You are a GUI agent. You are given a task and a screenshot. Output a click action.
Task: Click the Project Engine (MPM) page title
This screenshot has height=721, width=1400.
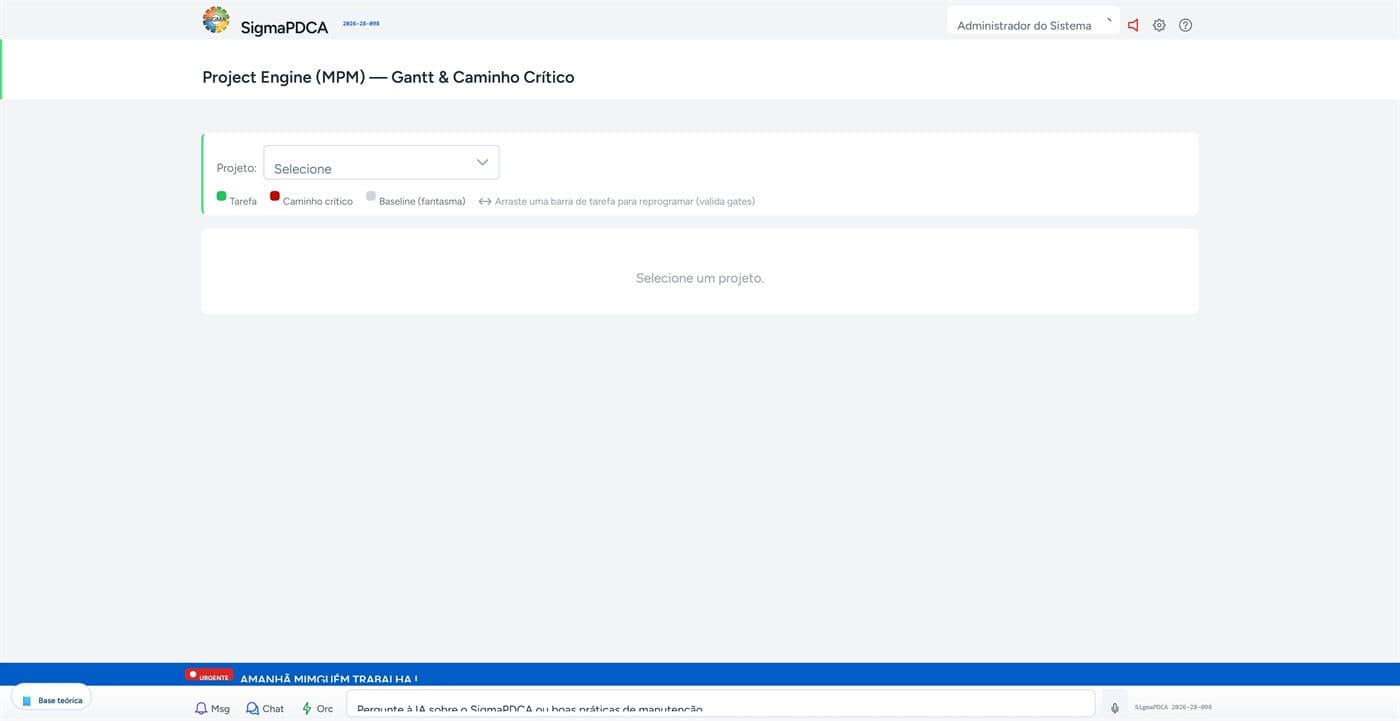388,77
